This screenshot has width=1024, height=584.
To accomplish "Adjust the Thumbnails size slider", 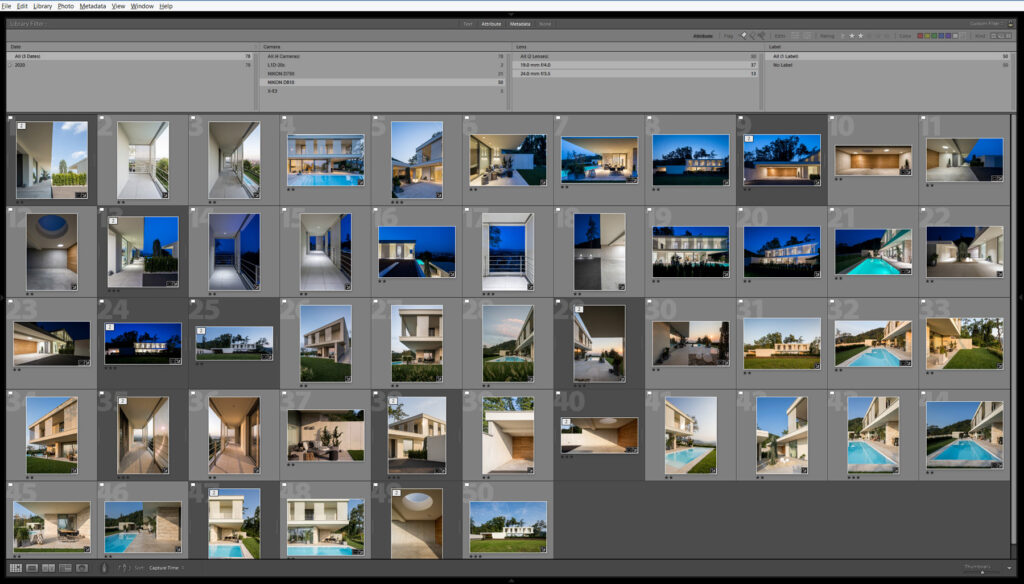I will (982, 571).
